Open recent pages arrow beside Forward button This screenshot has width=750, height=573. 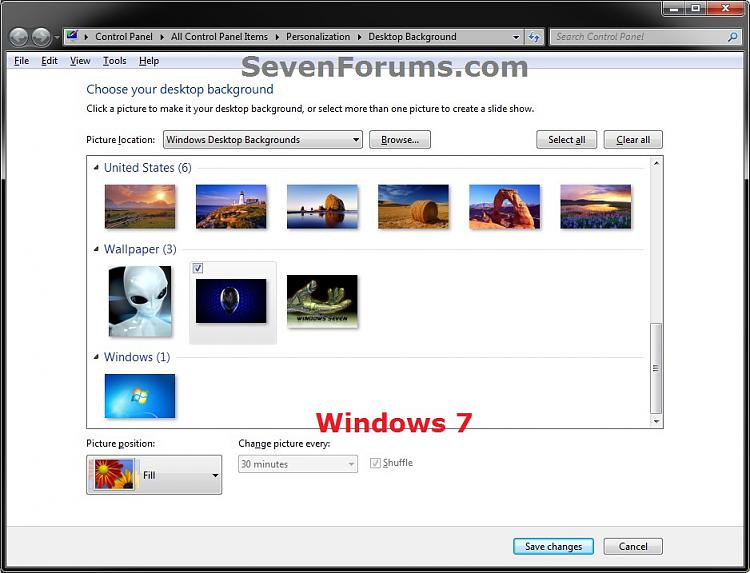click(x=56, y=37)
